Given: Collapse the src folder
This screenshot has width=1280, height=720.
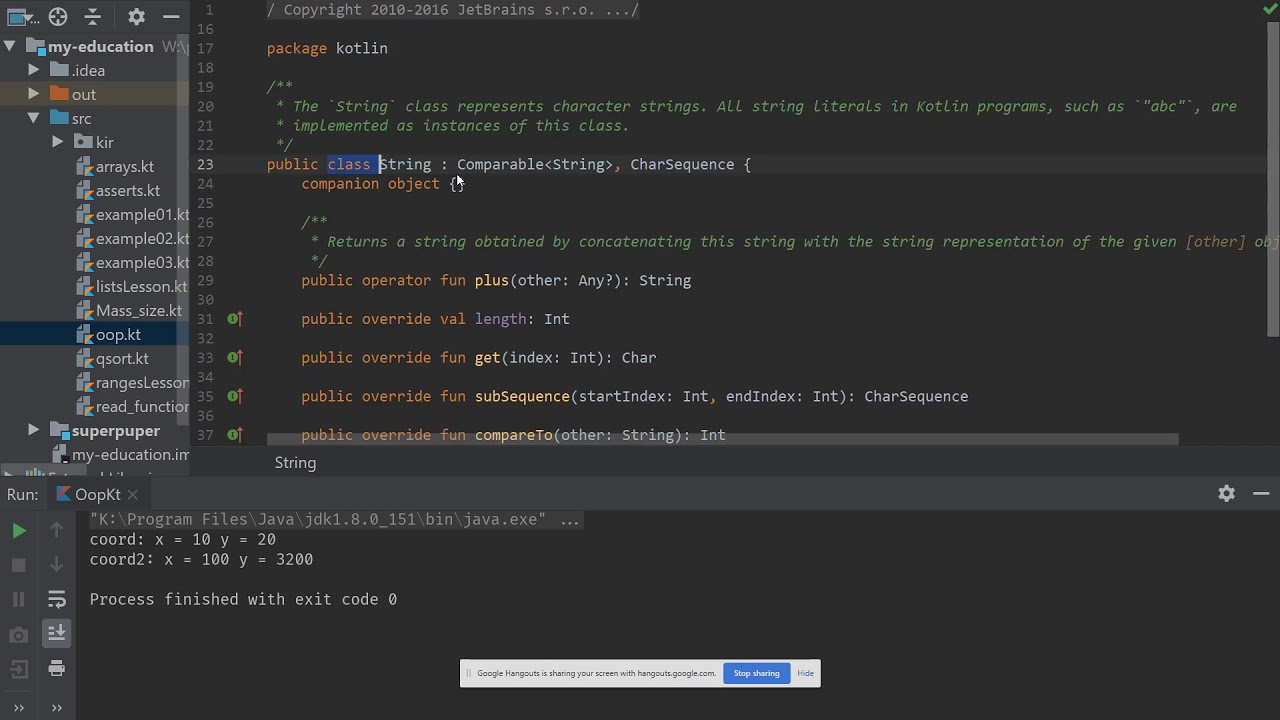Looking at the screenshot, I should click(x=34, y=118).
